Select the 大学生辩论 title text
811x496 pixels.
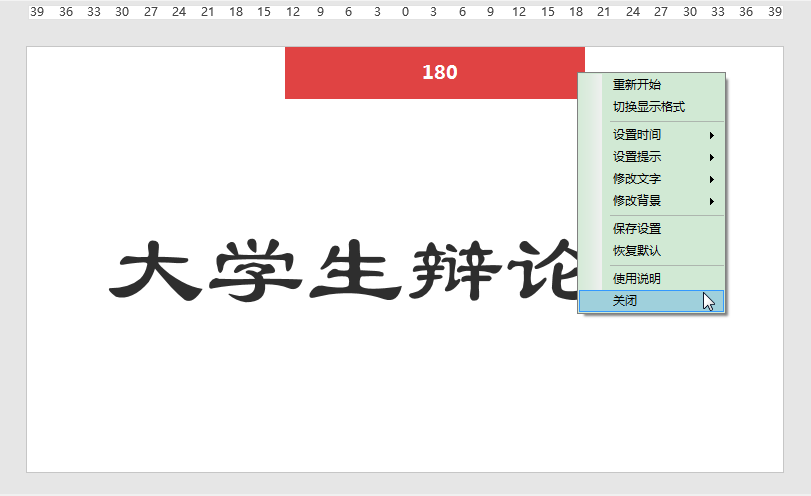point(343,270)
